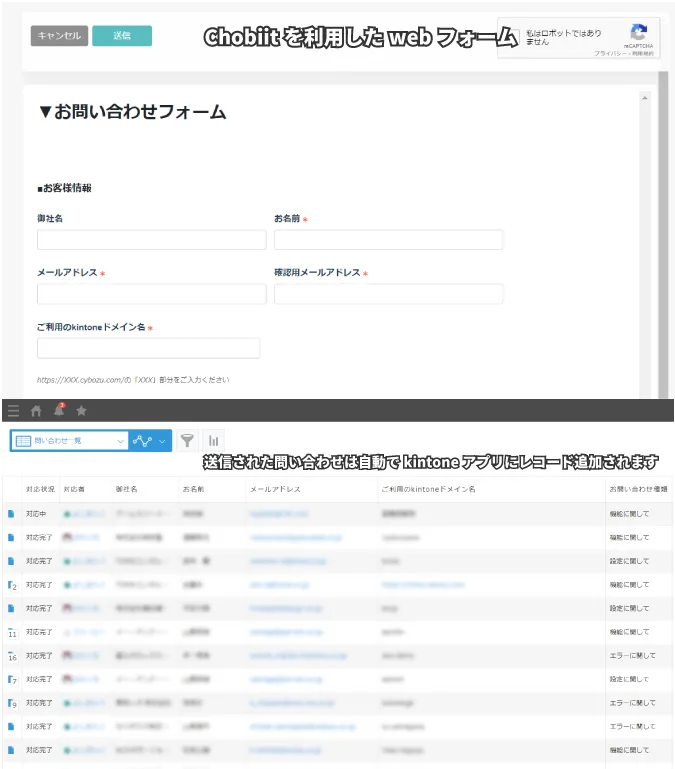Expand the chevron next to graph icon
The image size is (675, 769).
pyautogui.click(x=162, y=441)
